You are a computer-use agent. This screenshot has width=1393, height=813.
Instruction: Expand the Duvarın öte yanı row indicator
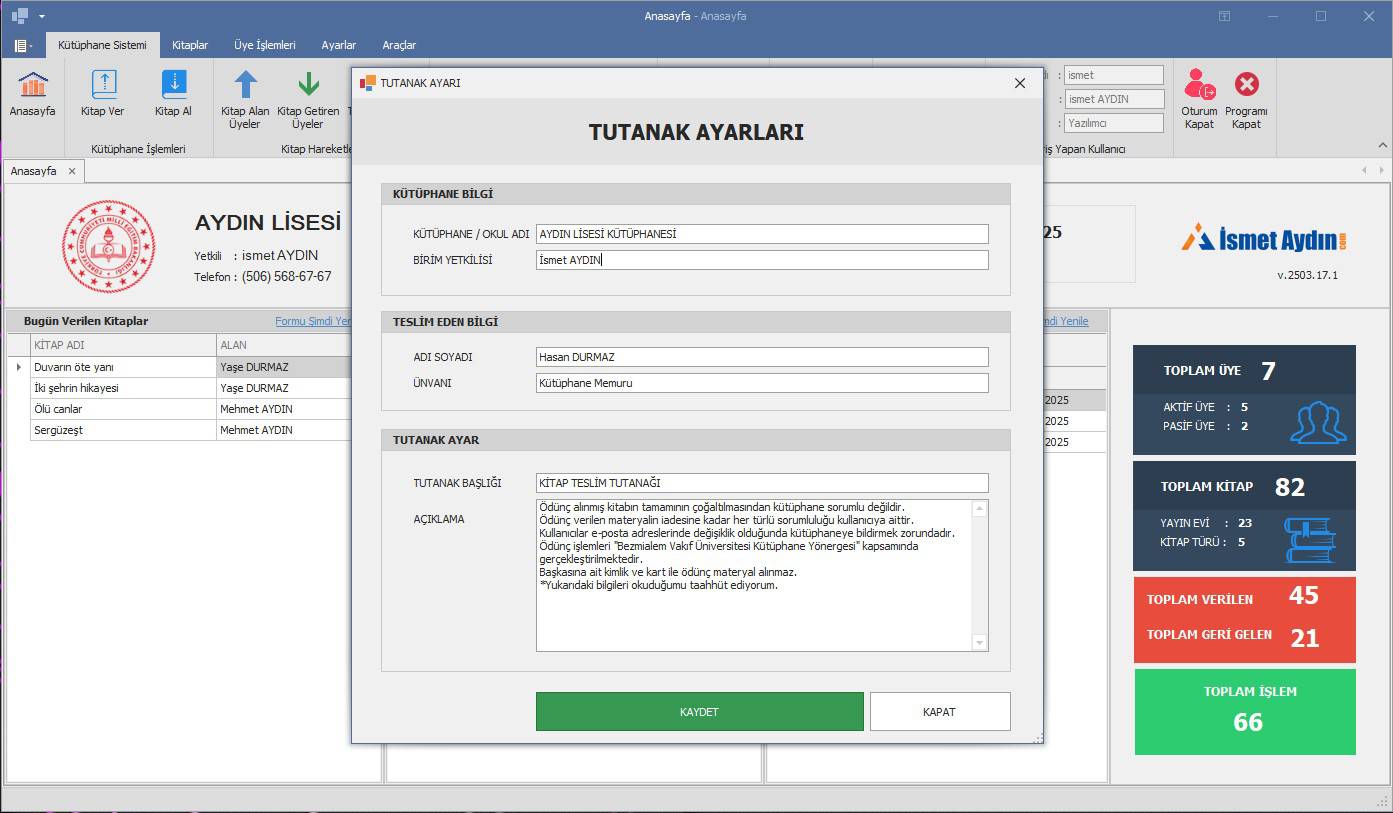tap(18, 367)
